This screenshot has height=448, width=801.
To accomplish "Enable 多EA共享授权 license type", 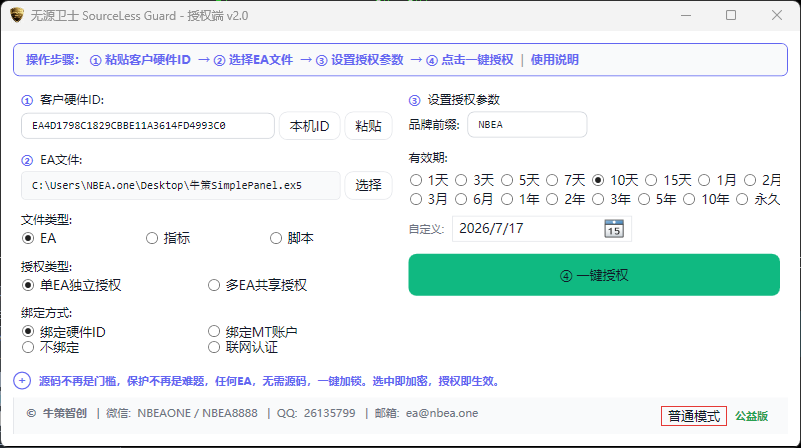I will tap(257, 285).
